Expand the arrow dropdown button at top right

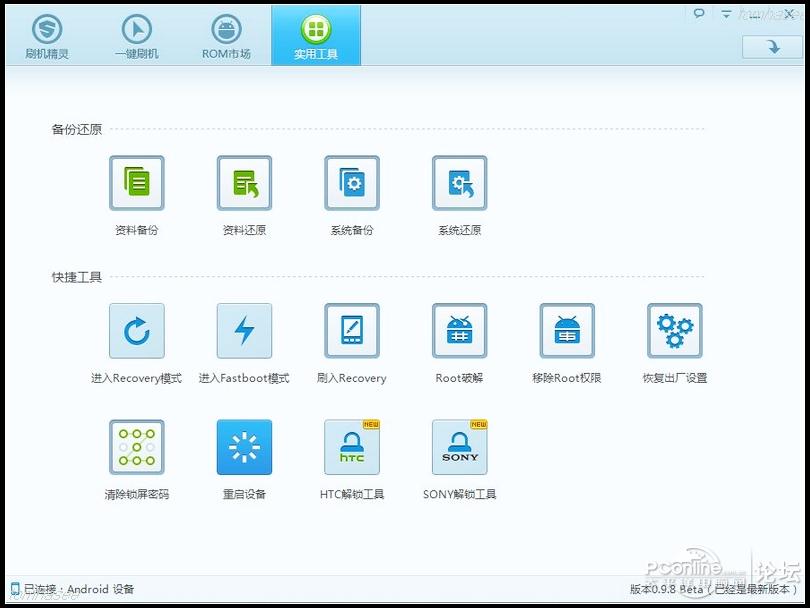[772, 47]
